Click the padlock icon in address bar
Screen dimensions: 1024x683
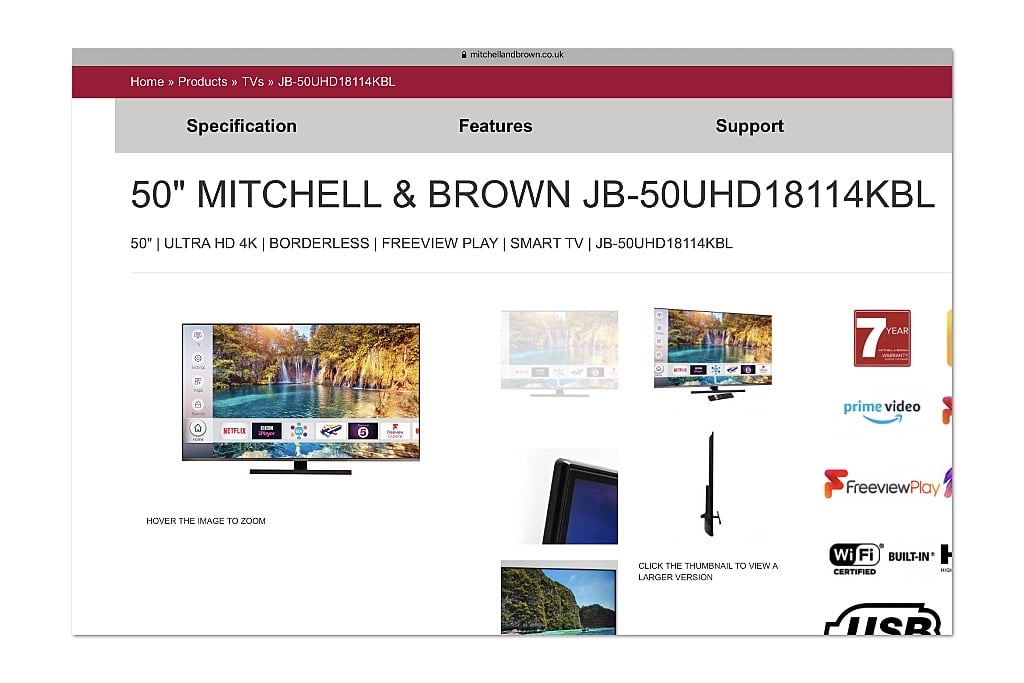point(464,55)
